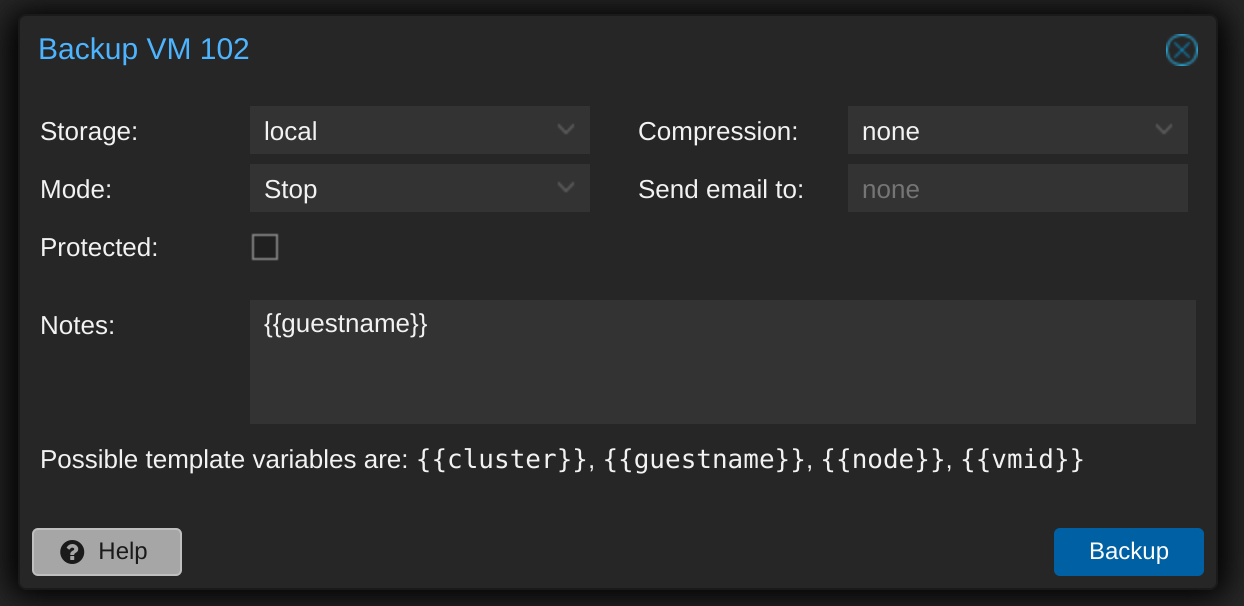The image size is (1244, 606).
Task: Click the question mark Help icon
Action: pyautogui.click(x=72, y=552)
